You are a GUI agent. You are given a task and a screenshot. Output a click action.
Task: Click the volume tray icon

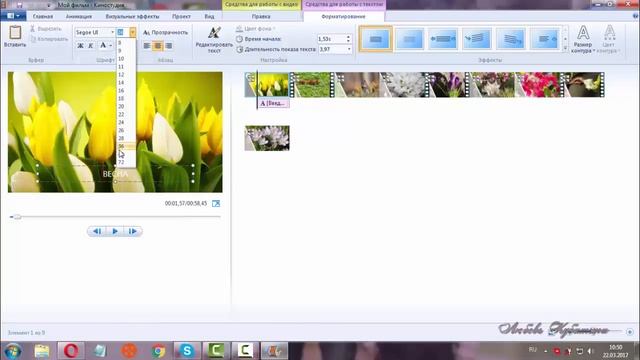[x=590, y=351]
